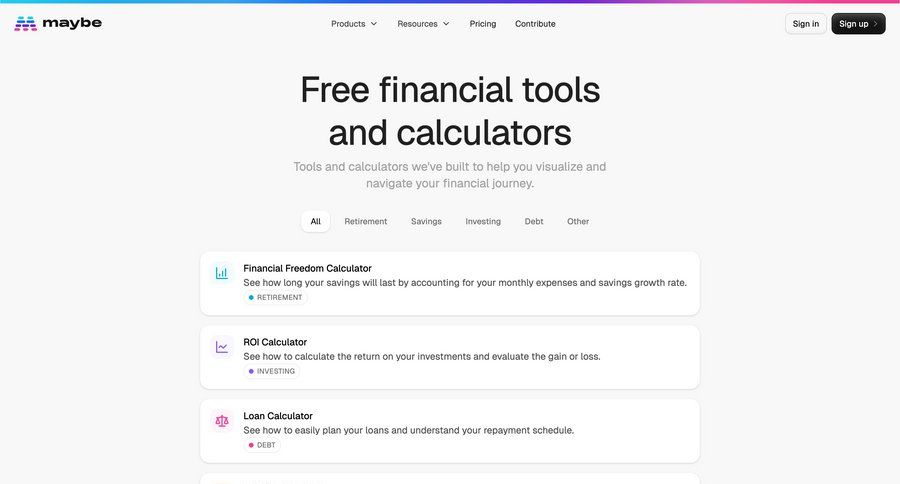Click the pink dot on DEBT tag
Viewport: 900px width, 484px height.
tap(251, 445)
